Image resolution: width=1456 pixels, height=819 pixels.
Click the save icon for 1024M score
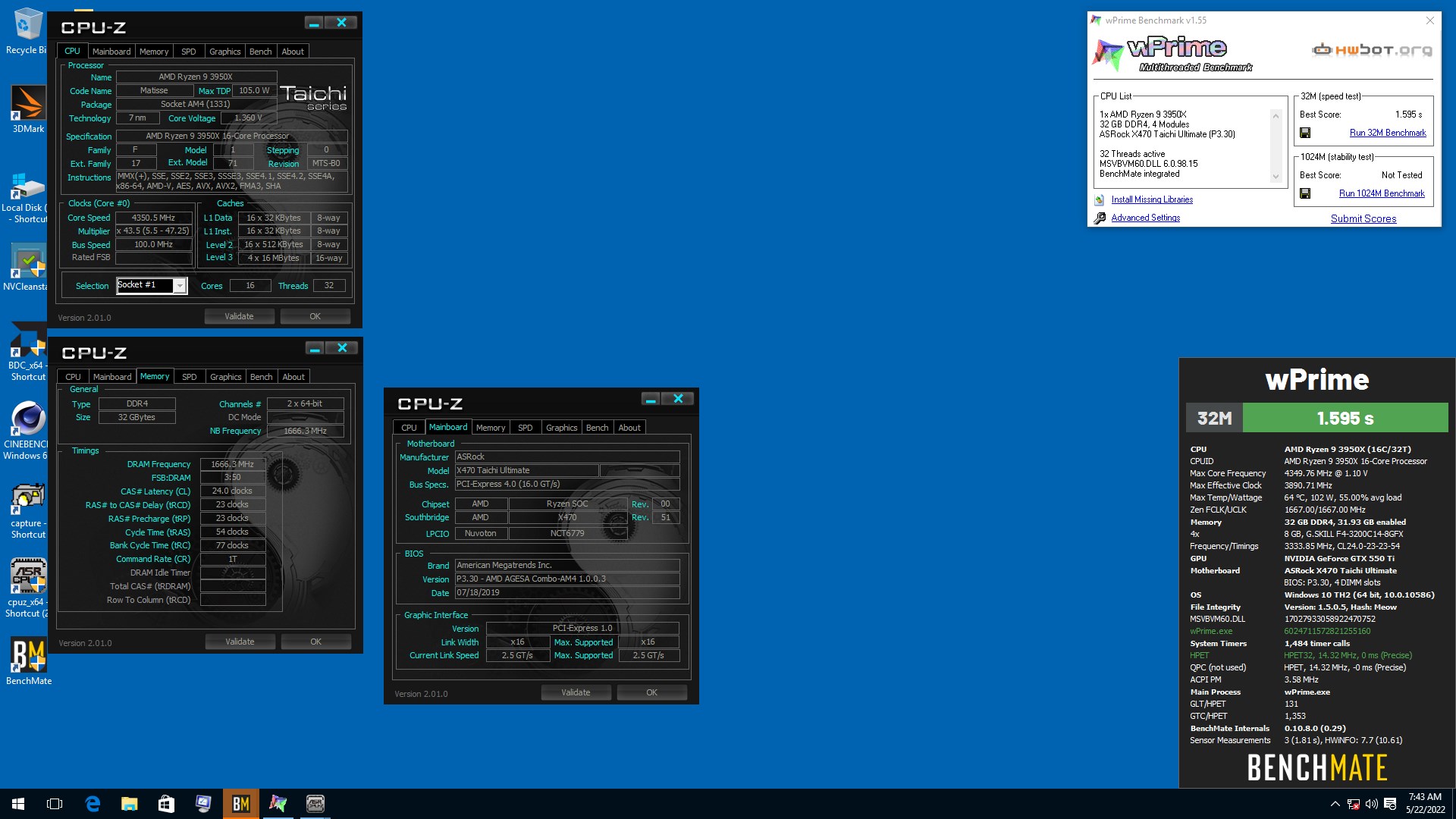coord(1305,193)
